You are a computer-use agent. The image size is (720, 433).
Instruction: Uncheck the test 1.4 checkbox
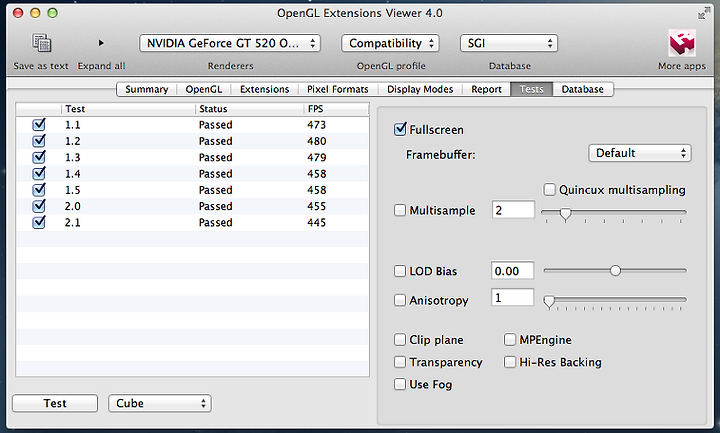pos(39,174)
